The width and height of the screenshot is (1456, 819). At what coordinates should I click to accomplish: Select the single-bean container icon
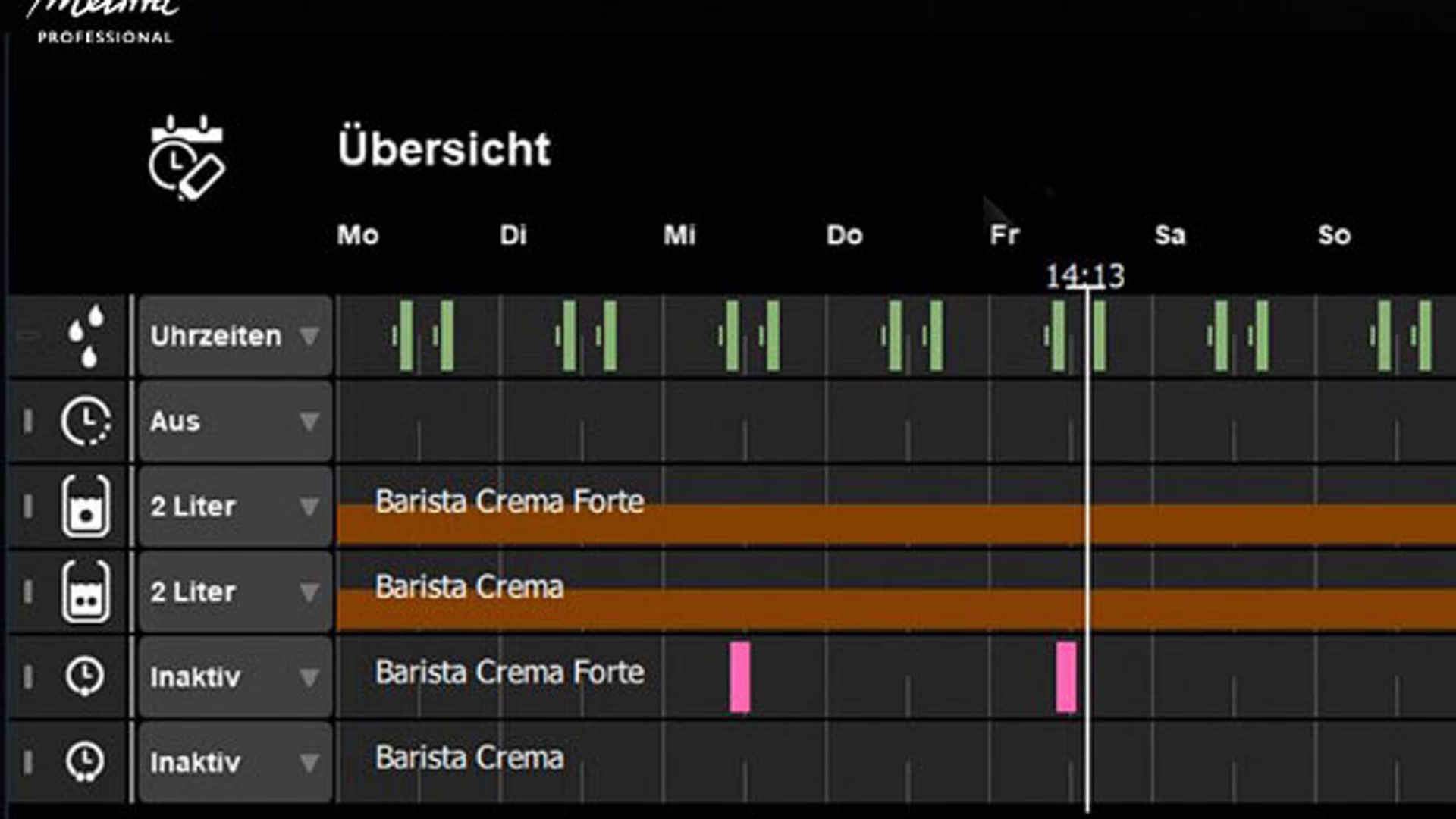click(86, 507)
